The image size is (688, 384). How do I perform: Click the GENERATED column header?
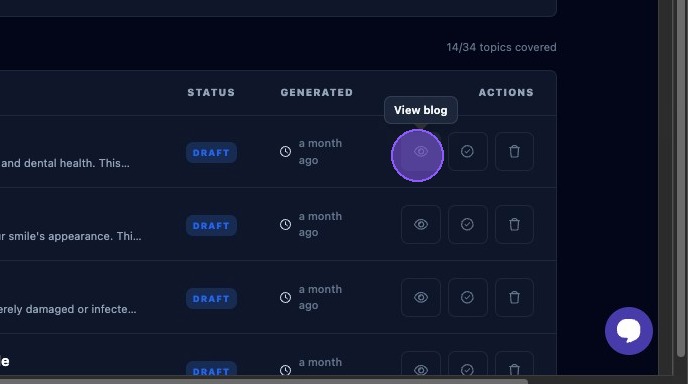pos(316,93)
